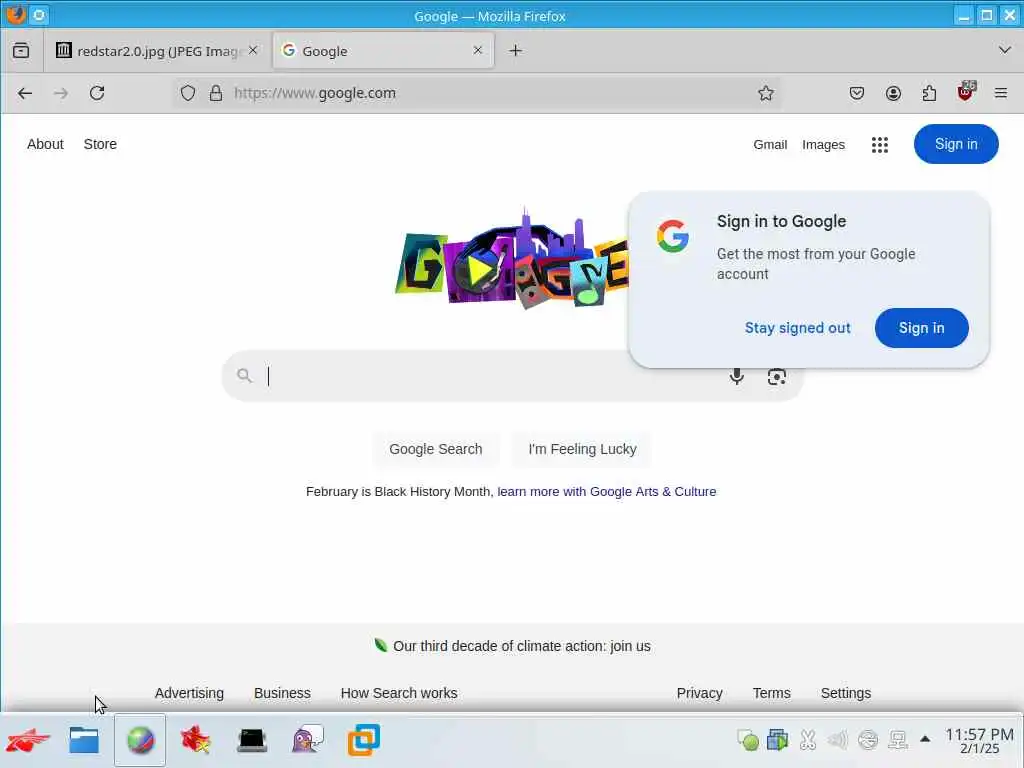Open the Google apps grid icon
Image resolution: width=1024 pixels, height=768 pixels.
pos(880,144)
